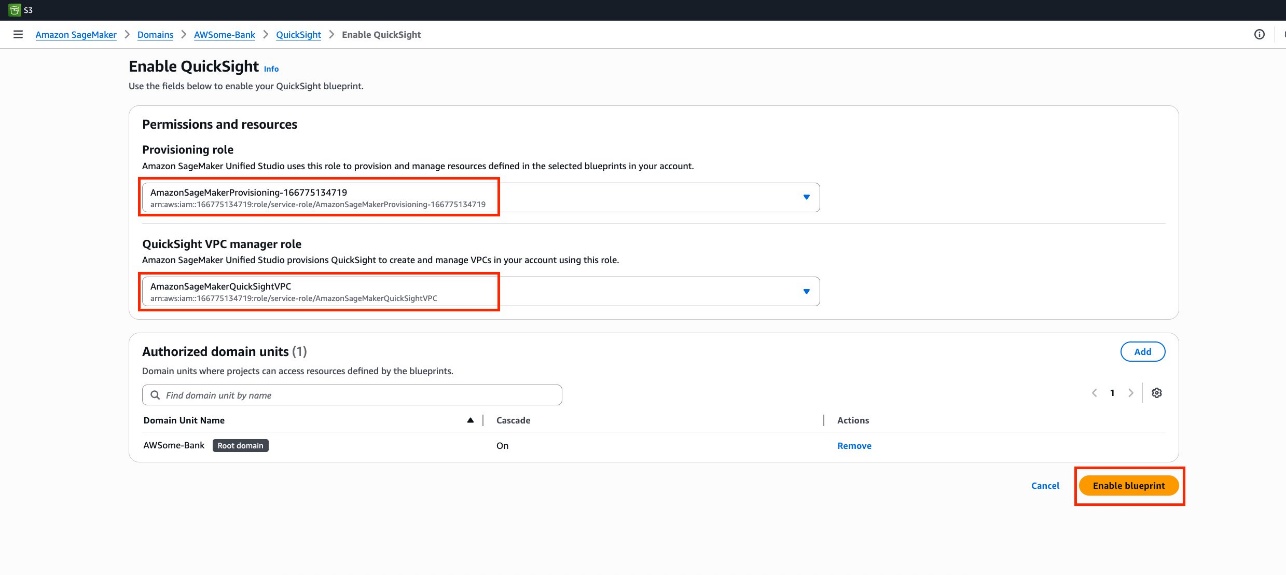Click page number 1 in pagination

tap(1112, 393)
